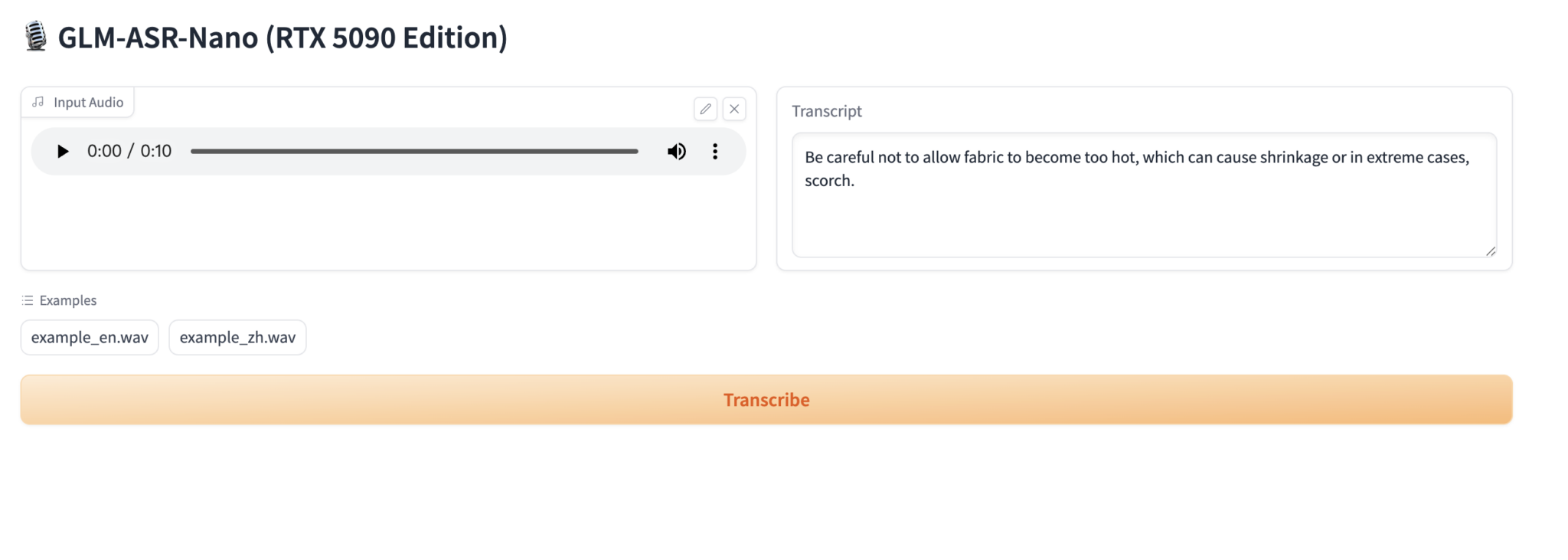Mute audio using the speaker icon
Image resolution: width=1568 pixels, height=560 pixels.
pos(676,152)
